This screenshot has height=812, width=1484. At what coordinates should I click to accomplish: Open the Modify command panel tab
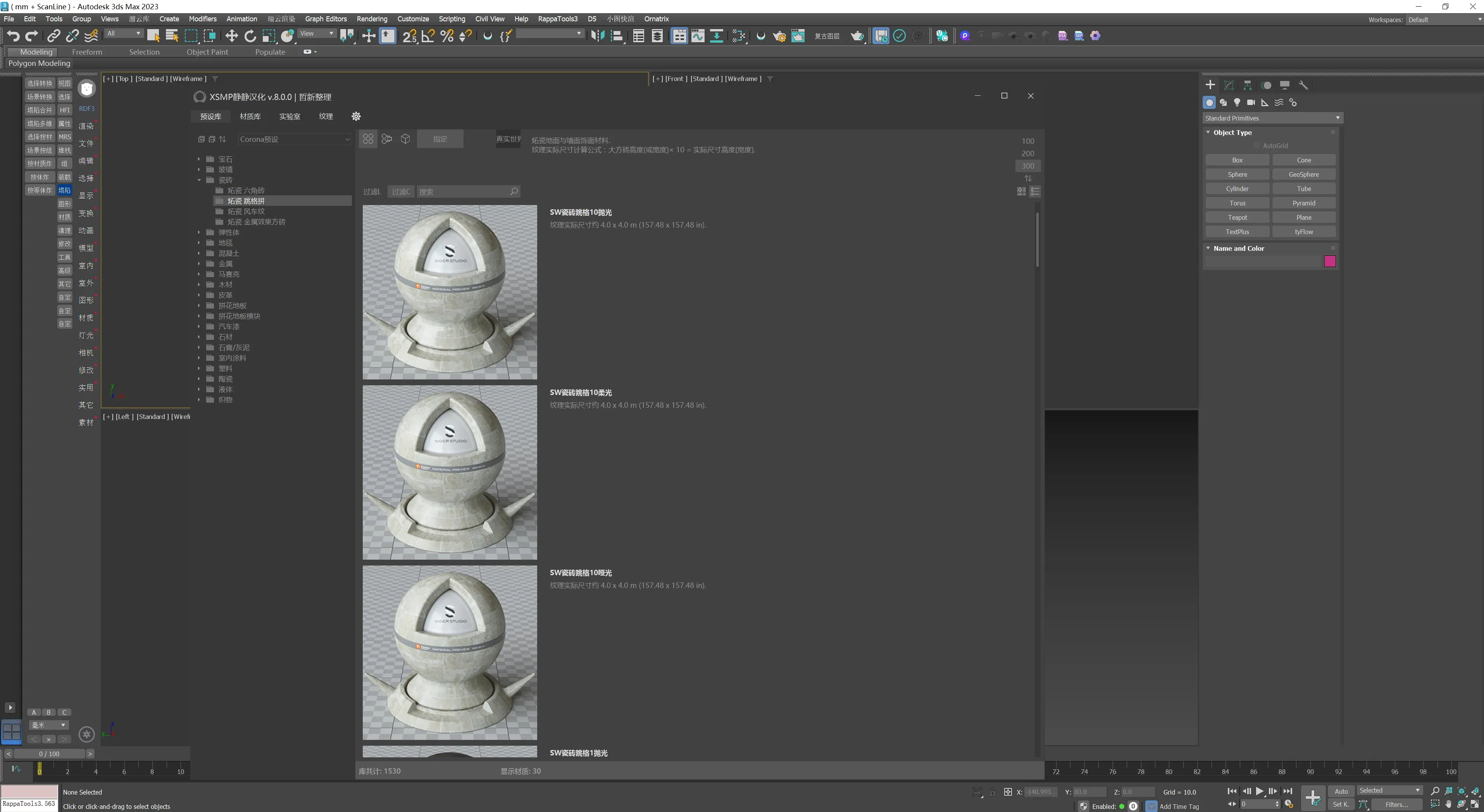pos(1229,85)
